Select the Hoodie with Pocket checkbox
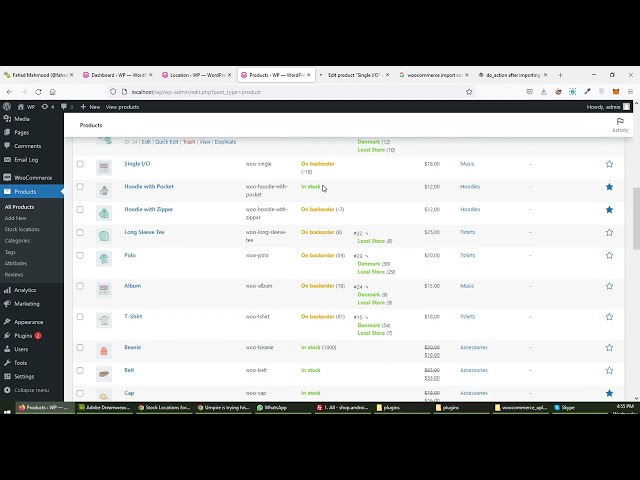 coord(80,187)
